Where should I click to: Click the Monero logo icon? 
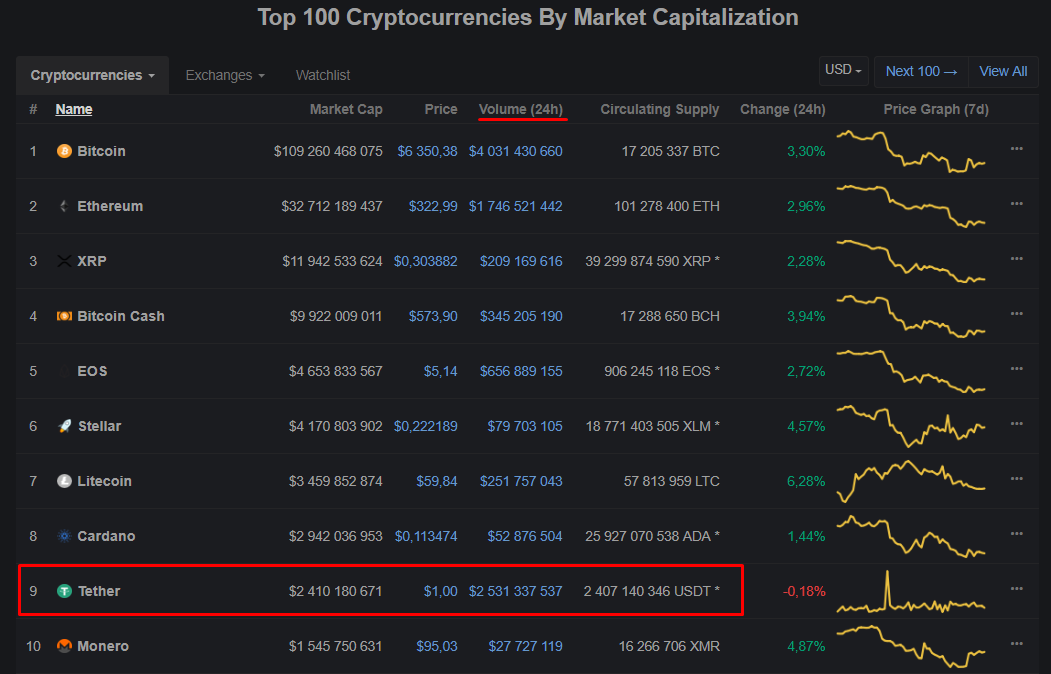pos(64,646)
